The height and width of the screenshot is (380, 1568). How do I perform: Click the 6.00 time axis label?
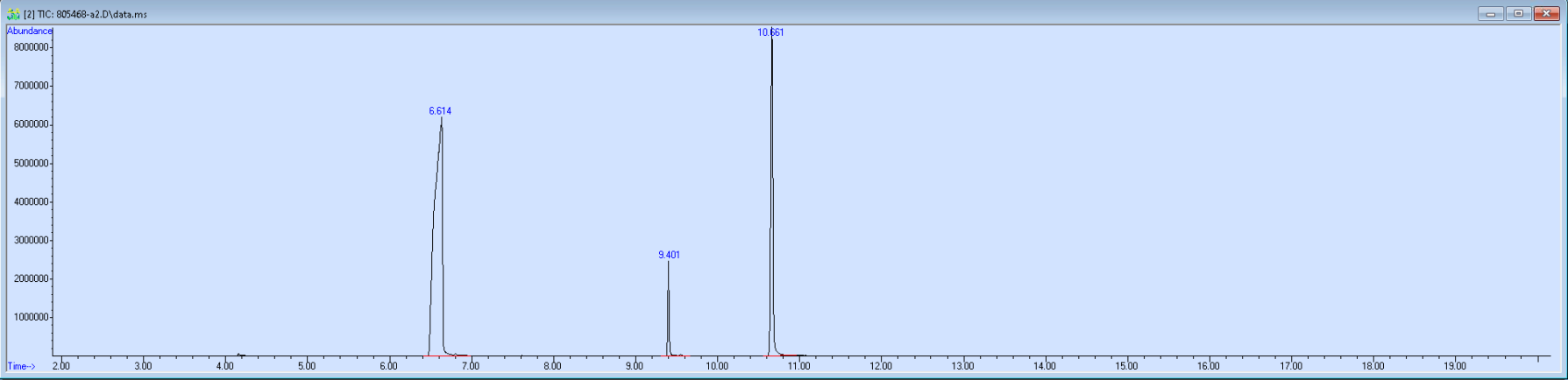389,366
